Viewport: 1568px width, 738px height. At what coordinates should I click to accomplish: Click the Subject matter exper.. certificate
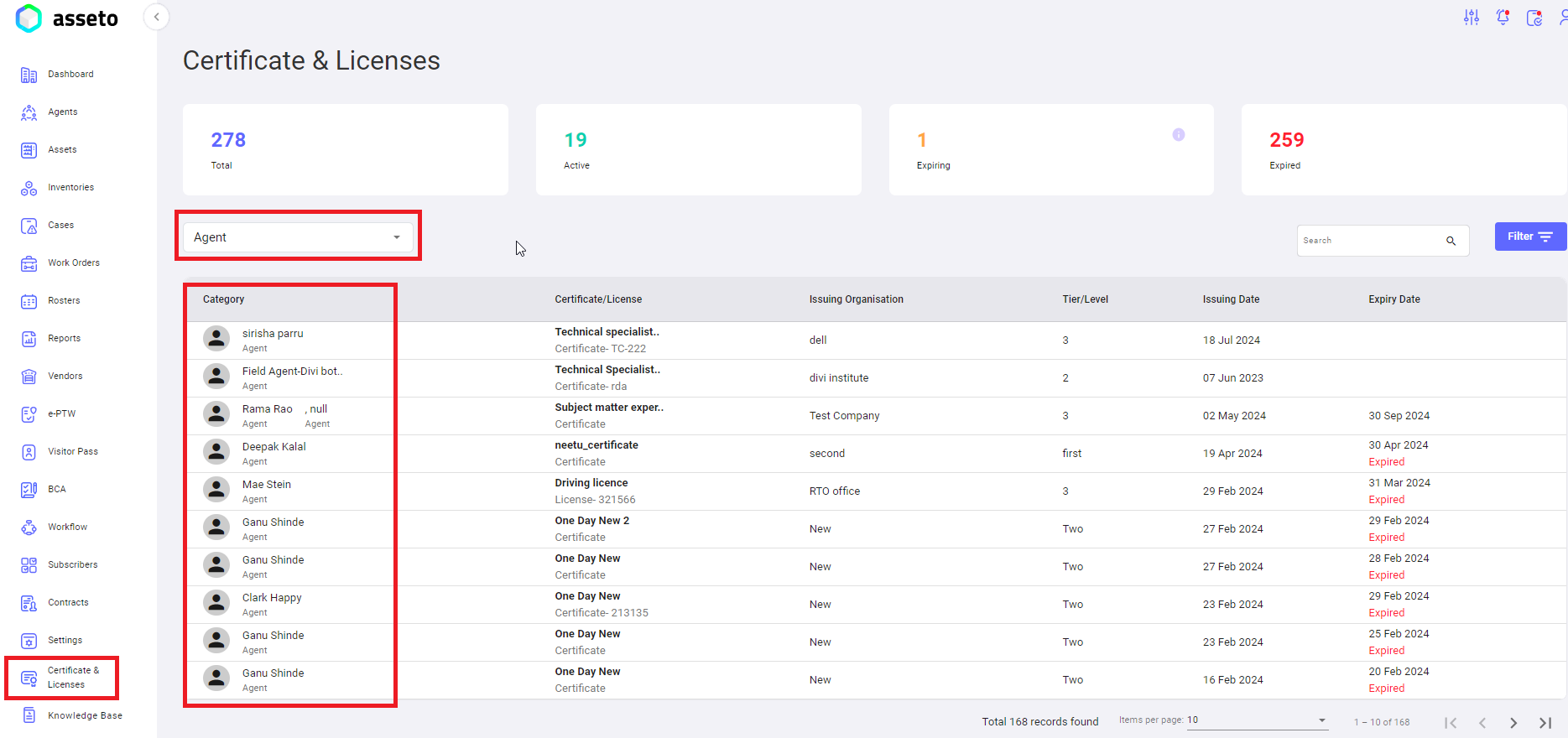pyautogui.click(x=609, y=408)
